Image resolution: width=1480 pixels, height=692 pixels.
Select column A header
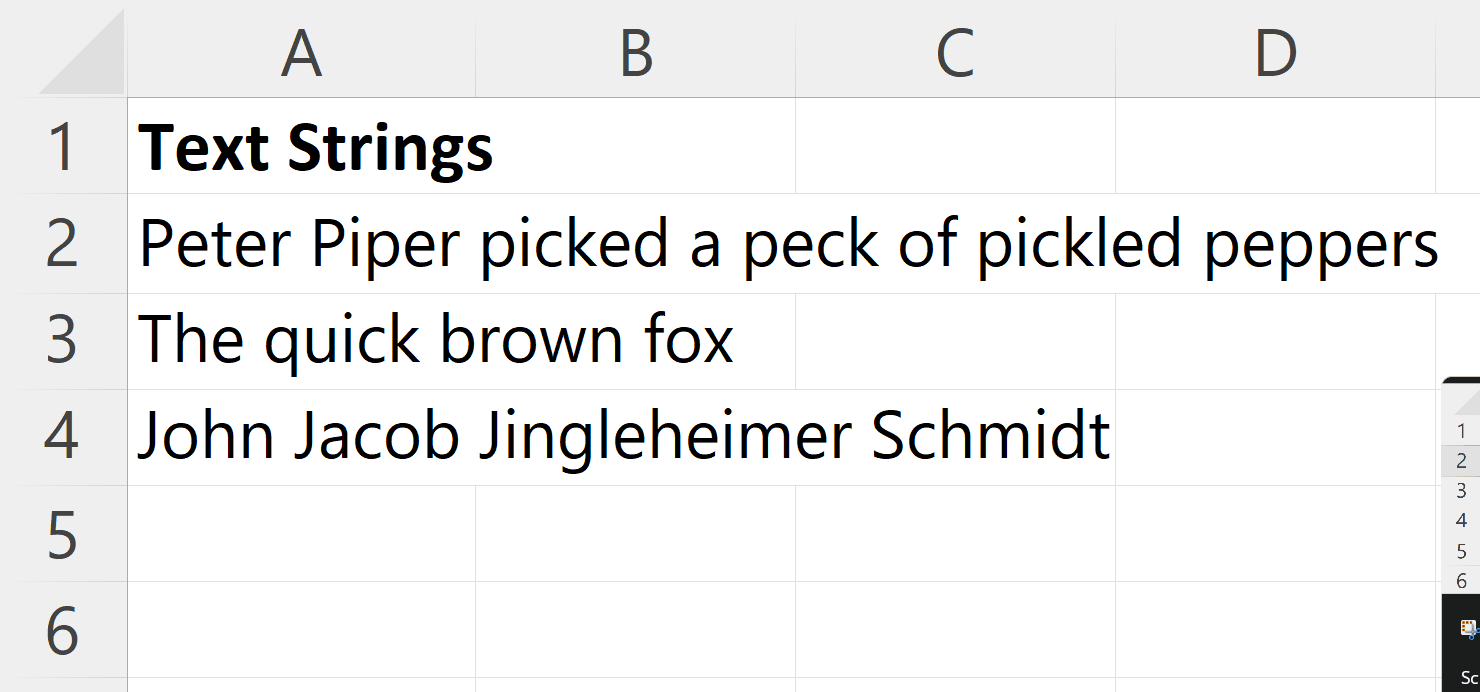coord(301,54)
